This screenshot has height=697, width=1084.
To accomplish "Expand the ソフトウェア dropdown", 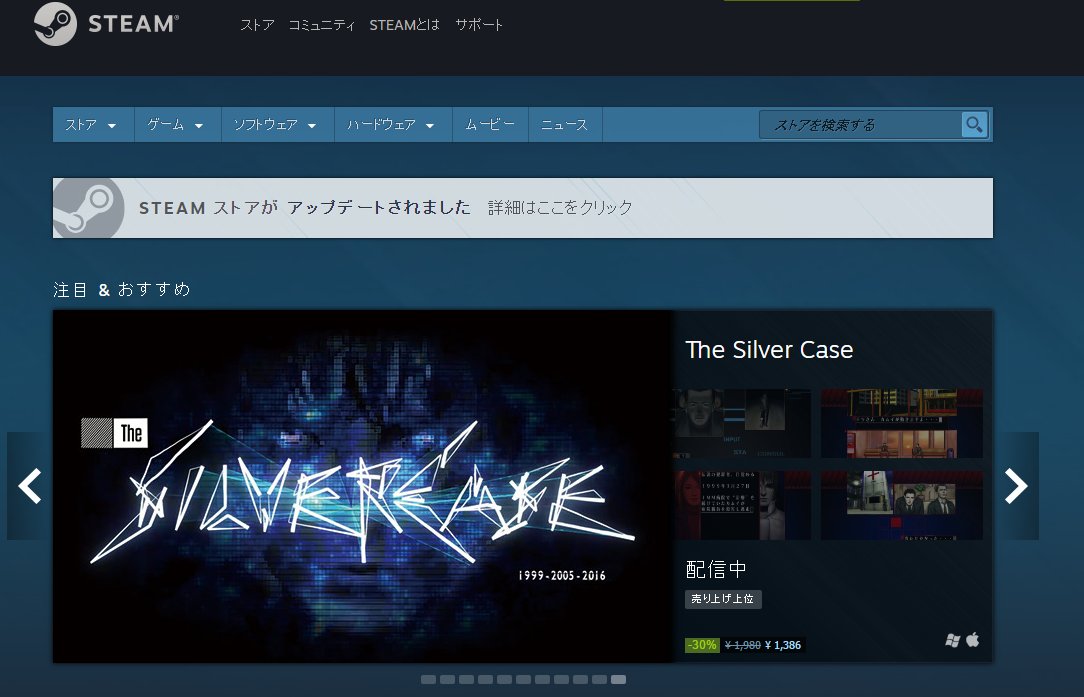I will 278,124.
